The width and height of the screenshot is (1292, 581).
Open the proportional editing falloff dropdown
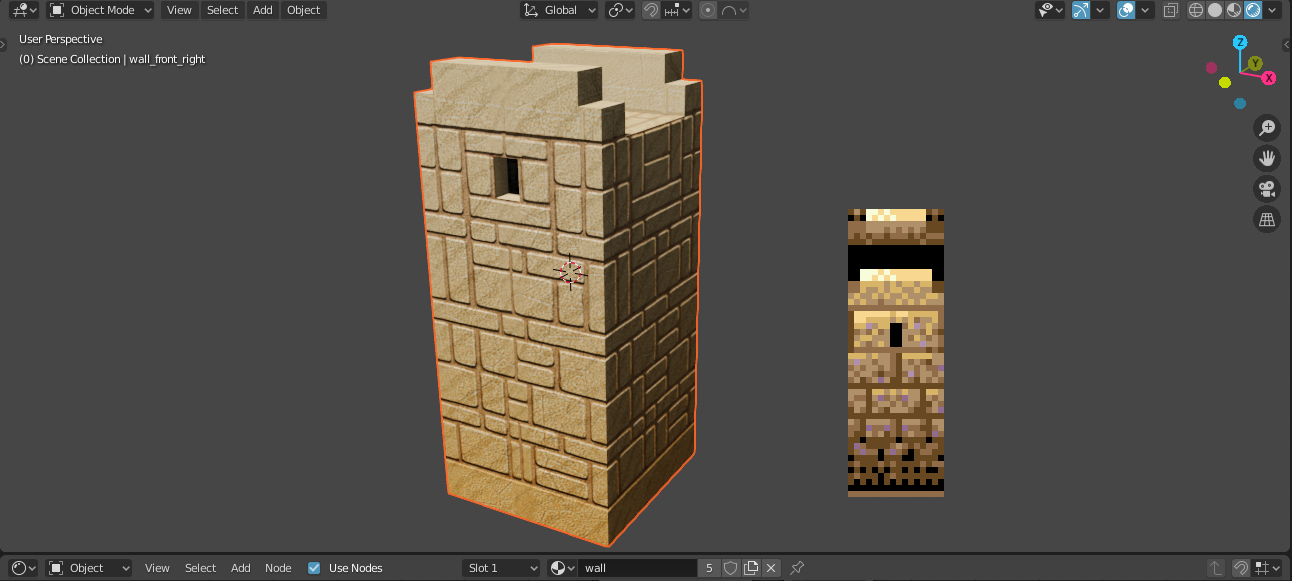point(733,10)
